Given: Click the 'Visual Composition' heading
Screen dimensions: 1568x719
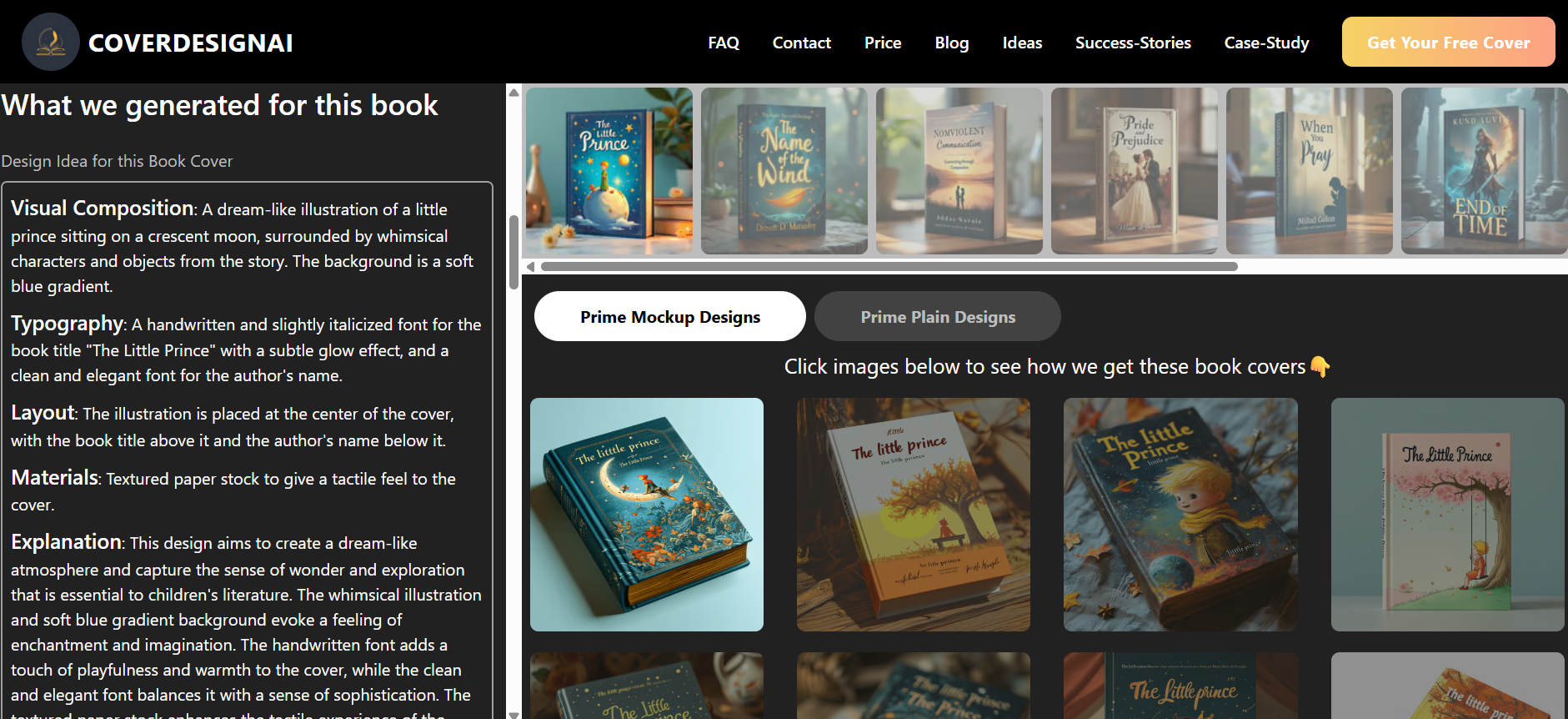Looking at the screenshot, I should (x=103, y=208).
